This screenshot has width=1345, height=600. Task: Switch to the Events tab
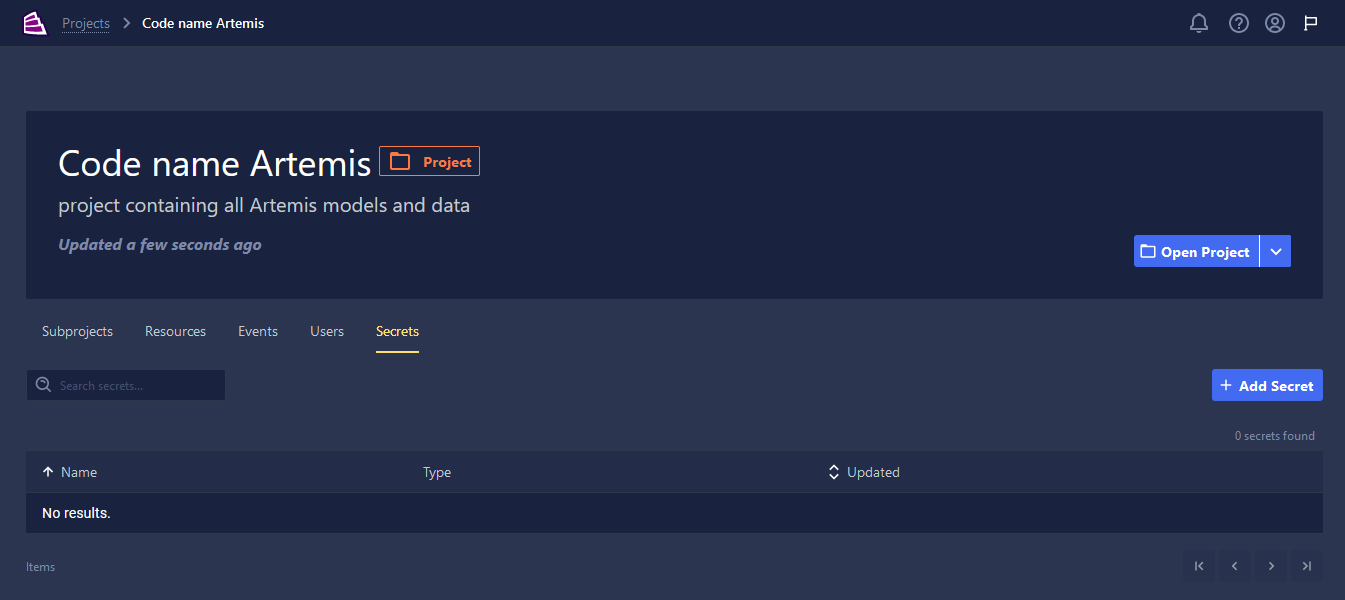click(258, 331)
